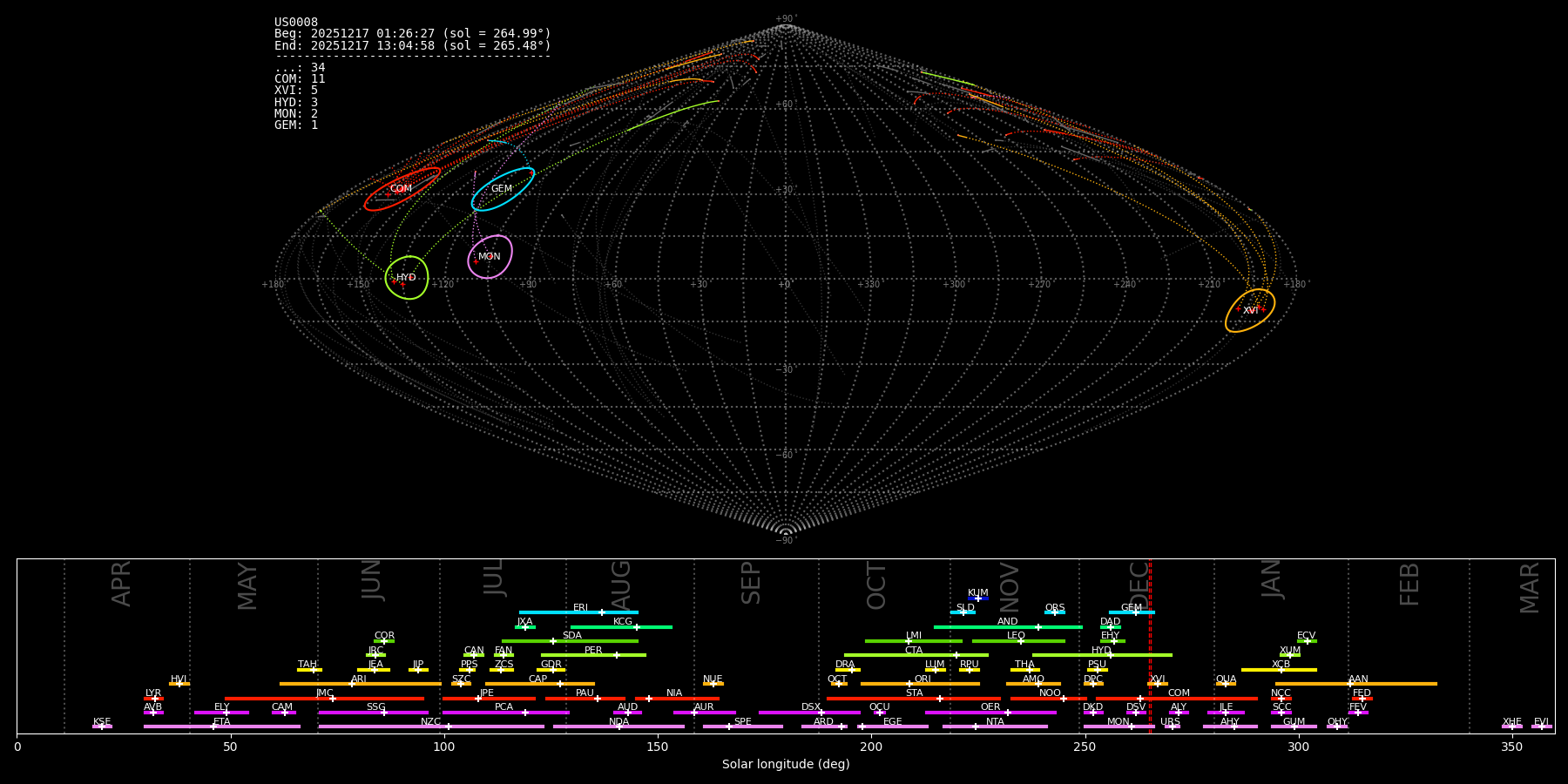Click the red STA shower bar
1568x784 pixels.
(914, 699)
